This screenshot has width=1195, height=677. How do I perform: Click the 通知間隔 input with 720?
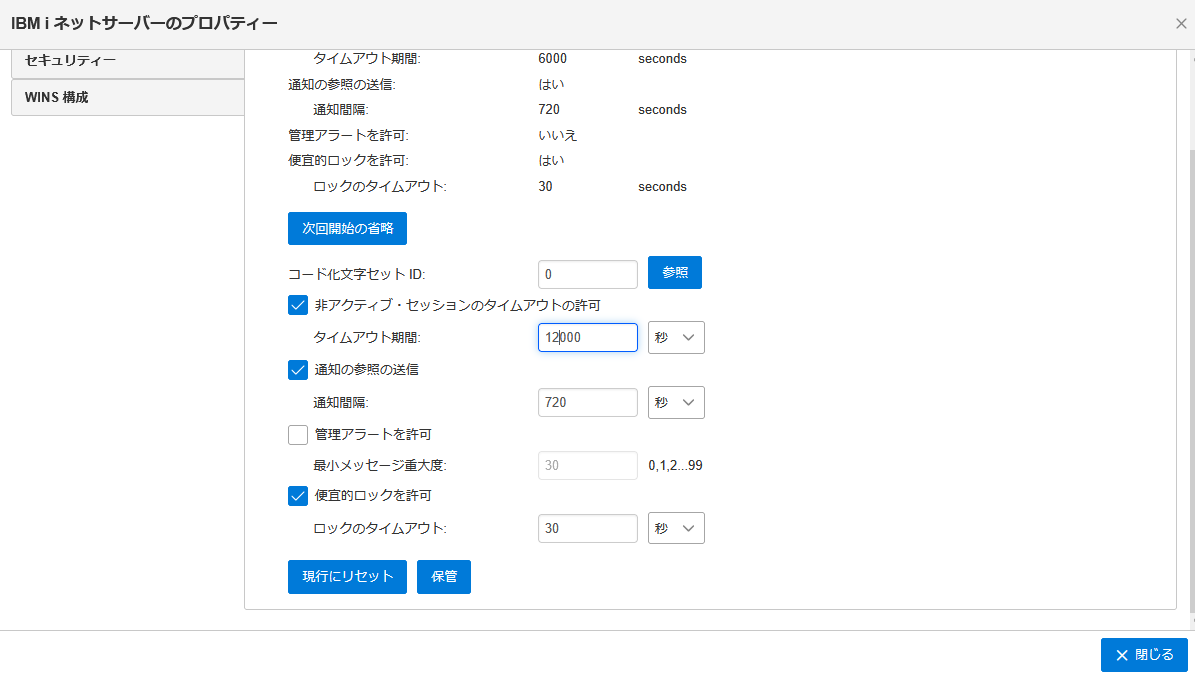point(588,403)
